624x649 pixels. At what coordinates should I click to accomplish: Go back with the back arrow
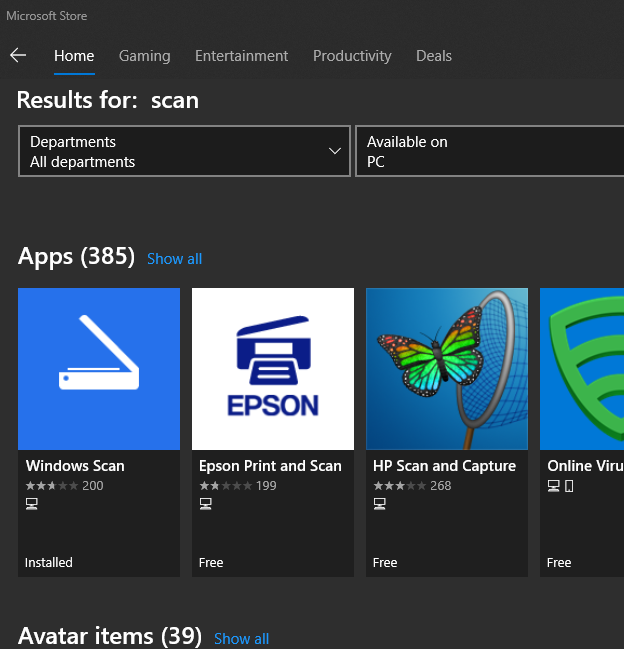click(x=18, y=55)
